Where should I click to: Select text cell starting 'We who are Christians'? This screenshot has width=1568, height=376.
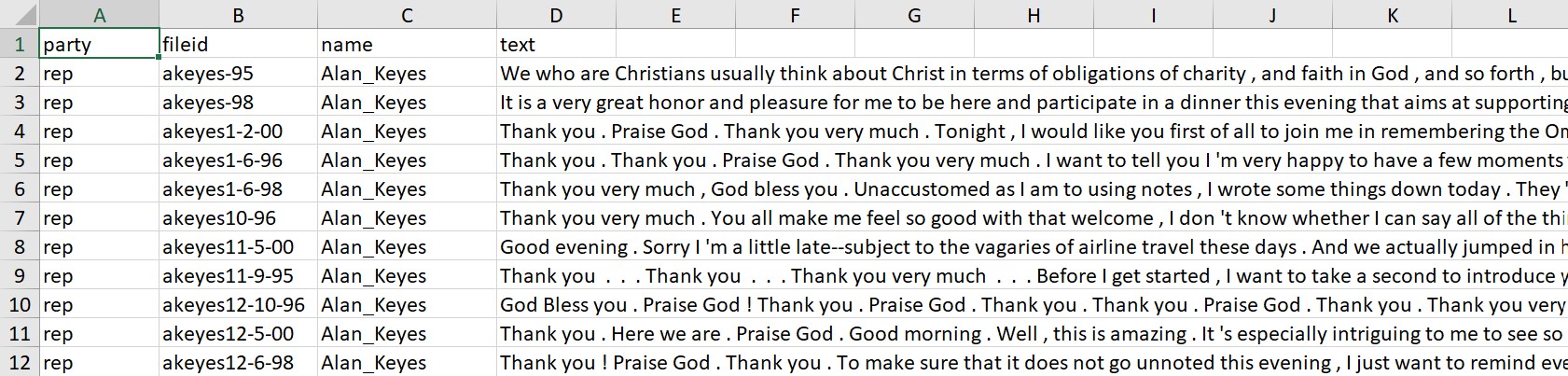point(840,74)
